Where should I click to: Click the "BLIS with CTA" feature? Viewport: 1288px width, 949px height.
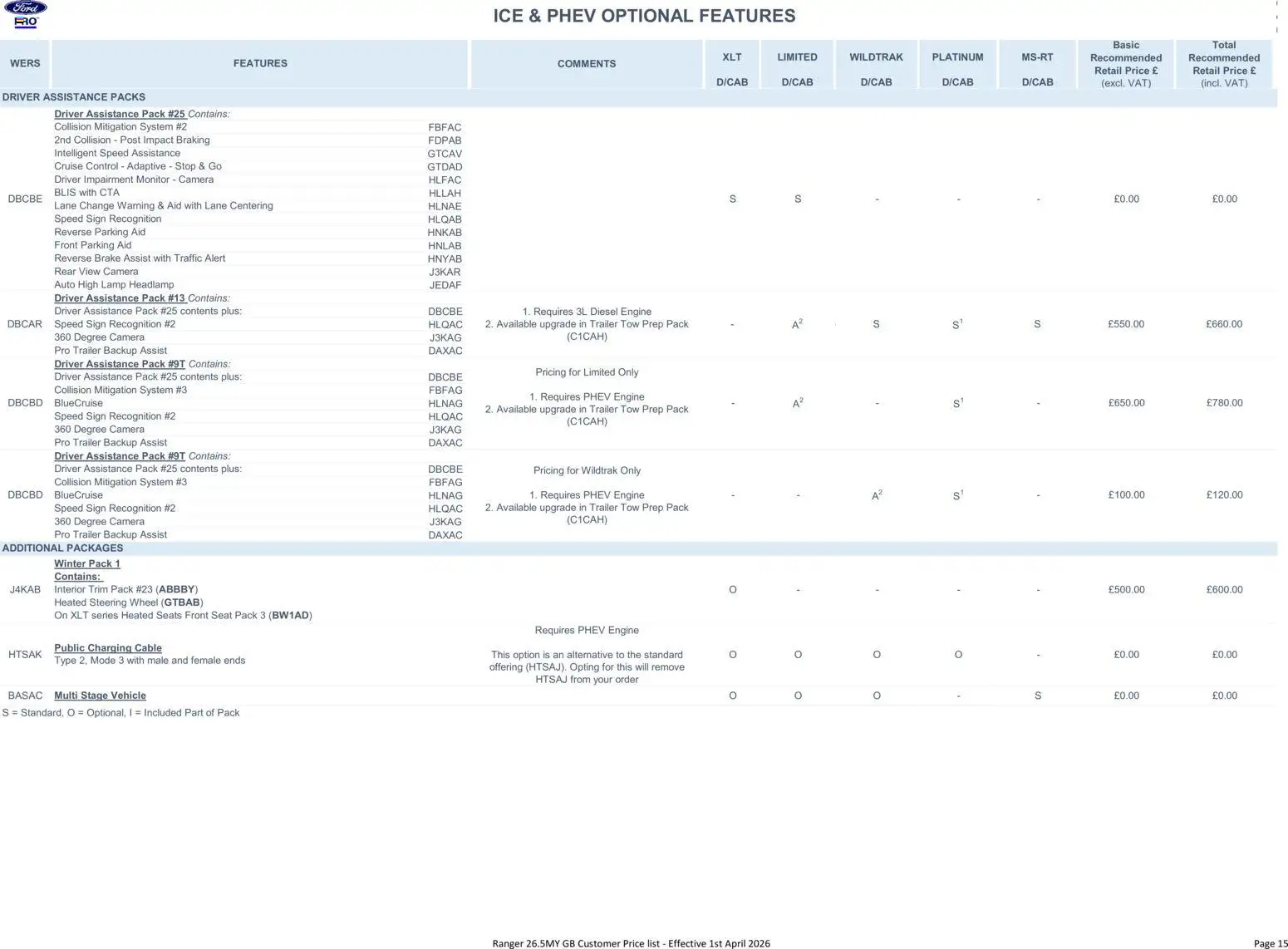tap(87, 193)
